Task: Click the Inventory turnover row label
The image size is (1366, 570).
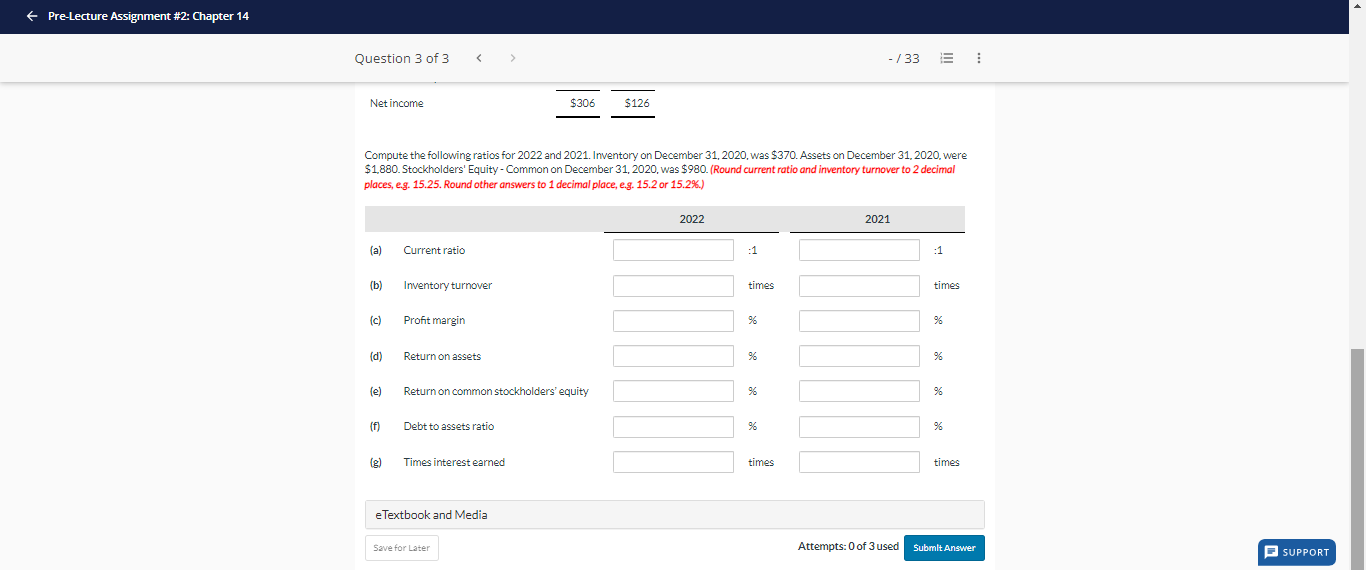Action: pyautogui.click(x=448, y=285)
